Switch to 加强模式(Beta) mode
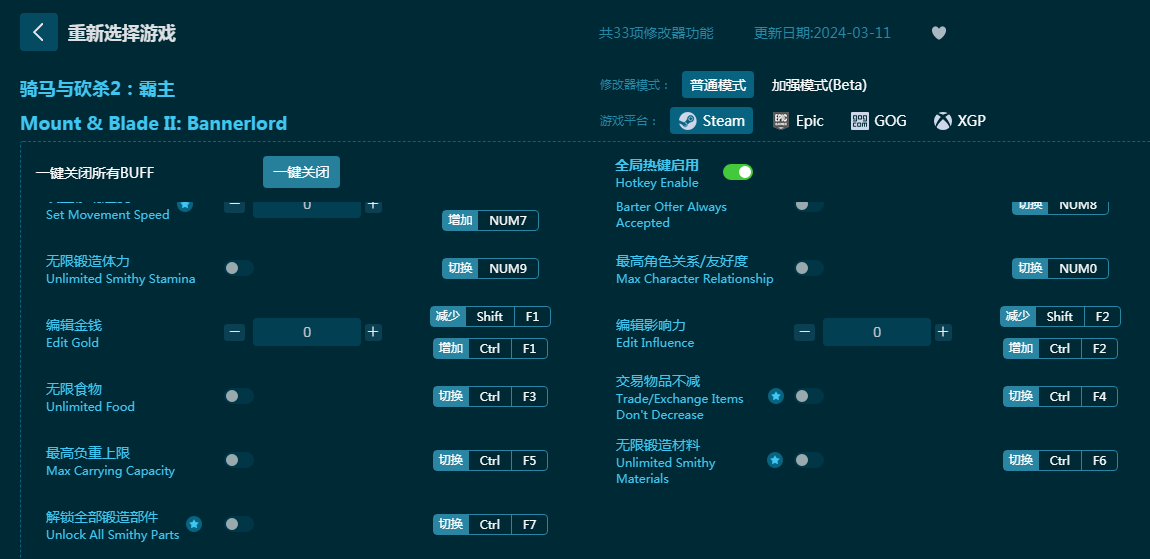The height and width of the screenshot is (559, 1150). tap(819, 85)
